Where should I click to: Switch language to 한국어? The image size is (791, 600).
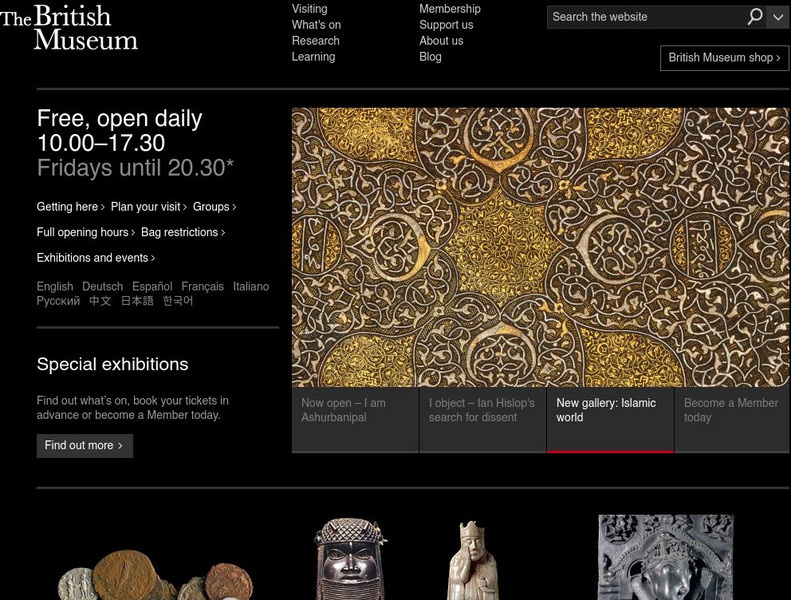click(x=178, y=301)
